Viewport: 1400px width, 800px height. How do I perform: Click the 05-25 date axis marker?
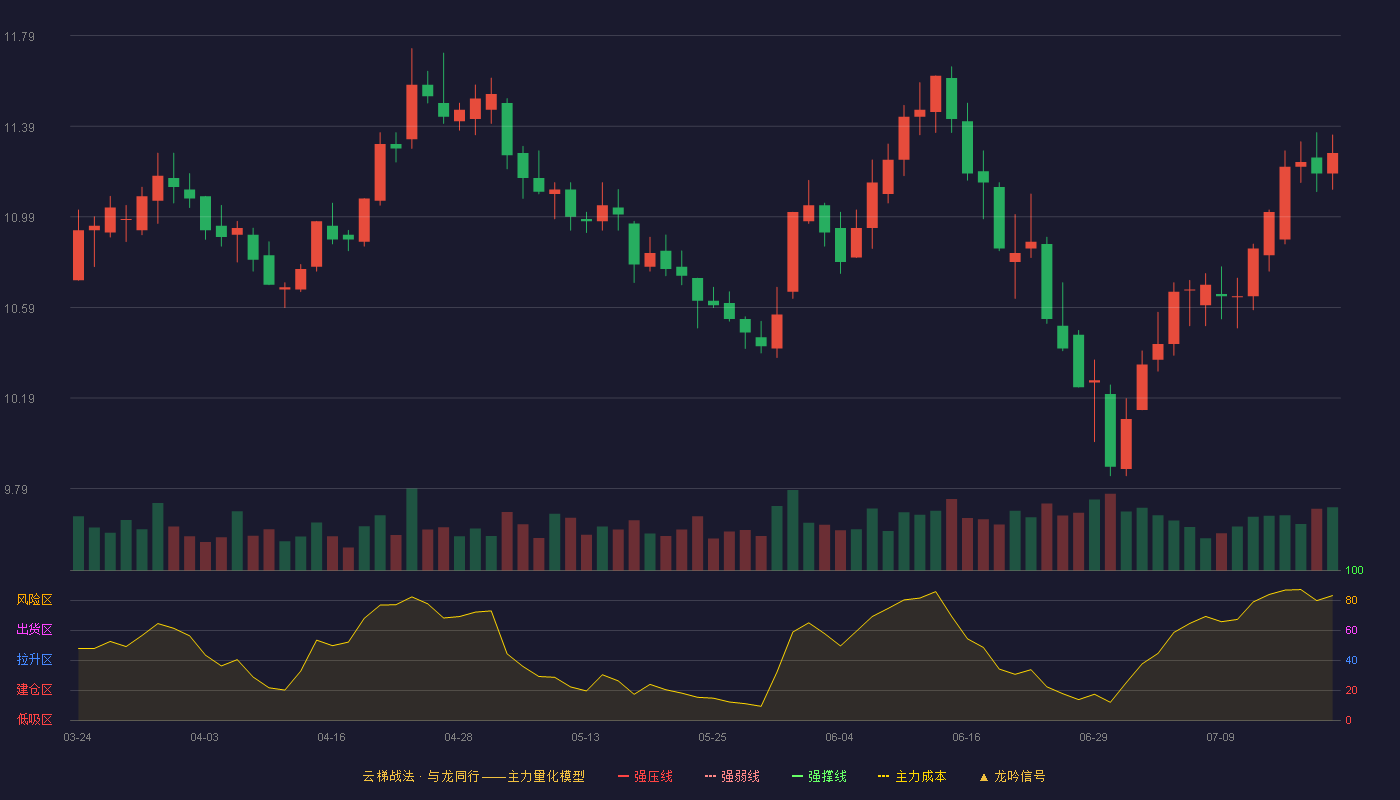pos(712,737)
